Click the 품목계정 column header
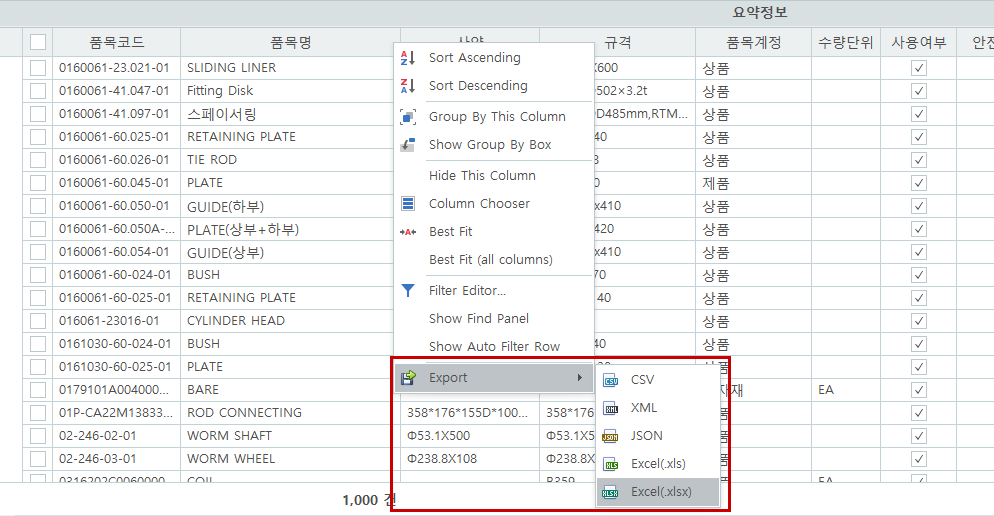Image resolution: width=994 pixels, height=516 pixels. coord(753,42)
